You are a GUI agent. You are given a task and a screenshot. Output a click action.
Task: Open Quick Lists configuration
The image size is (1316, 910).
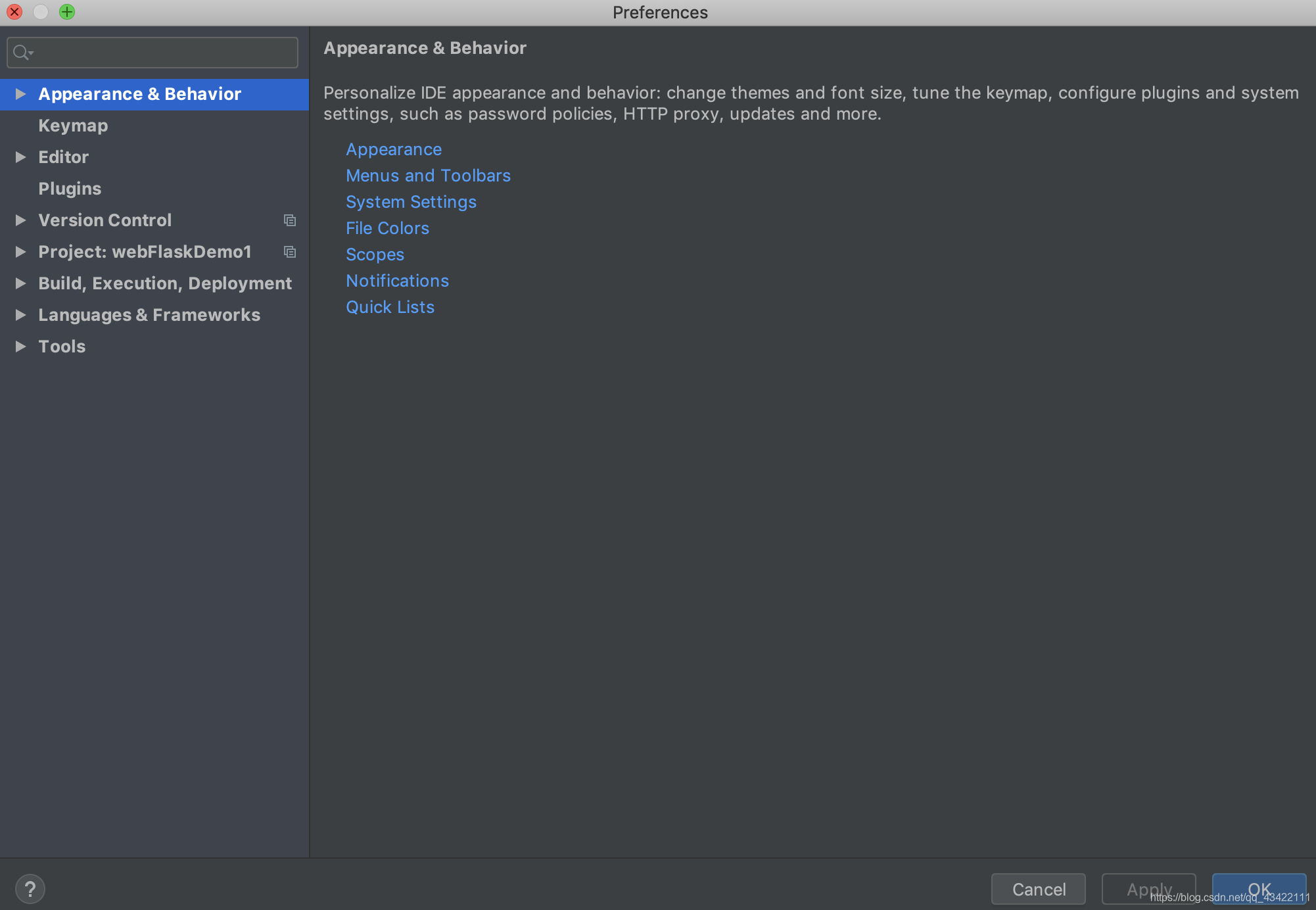(390, 306)
